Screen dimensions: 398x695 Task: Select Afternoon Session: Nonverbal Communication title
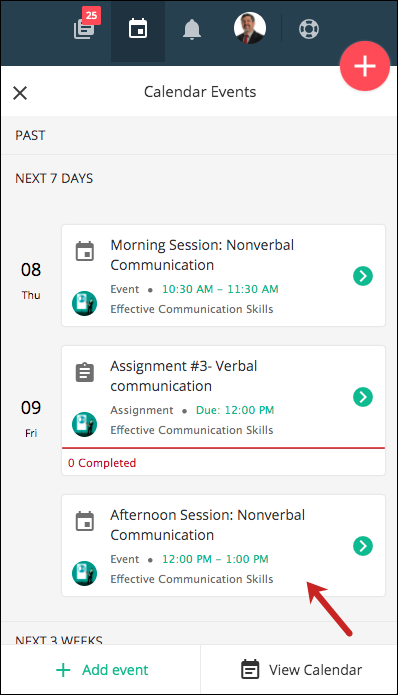coord(207,525)
